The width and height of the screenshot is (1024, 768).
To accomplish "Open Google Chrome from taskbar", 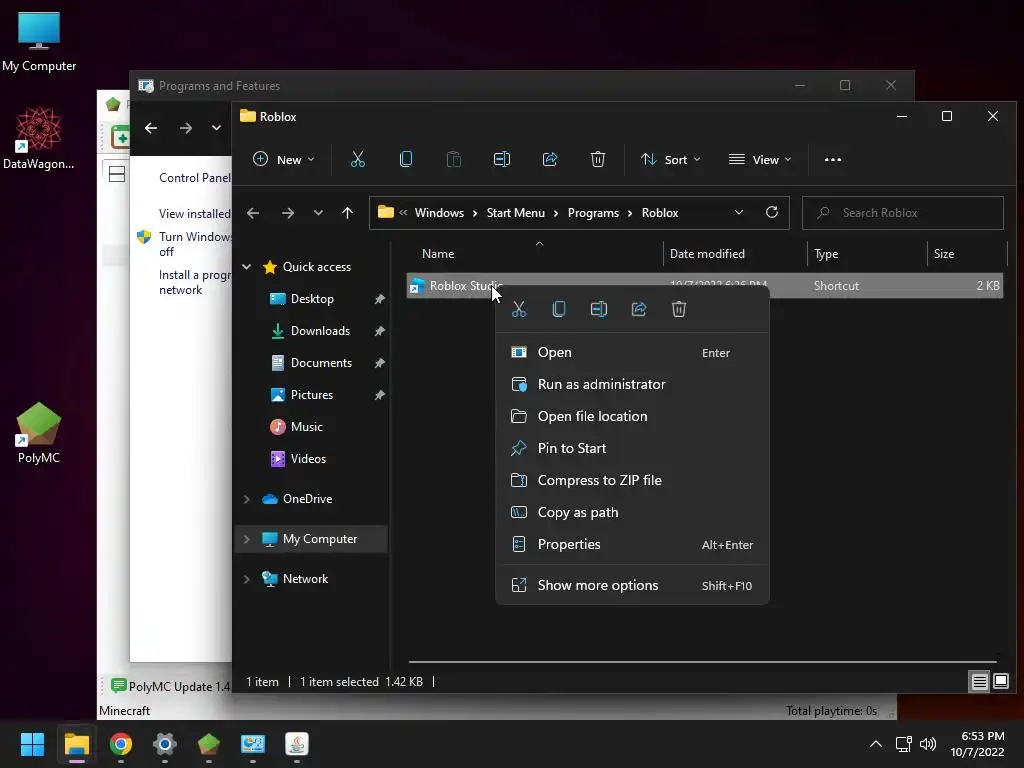I will click(121, 744).
